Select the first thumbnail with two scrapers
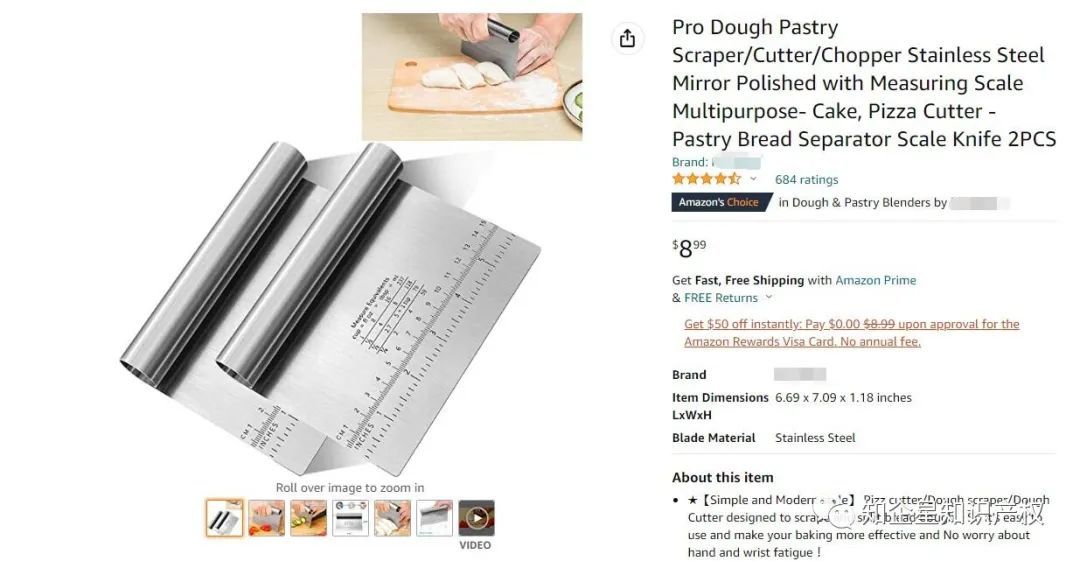Viewport: 1080px width, 561px height. pos(225,518)
